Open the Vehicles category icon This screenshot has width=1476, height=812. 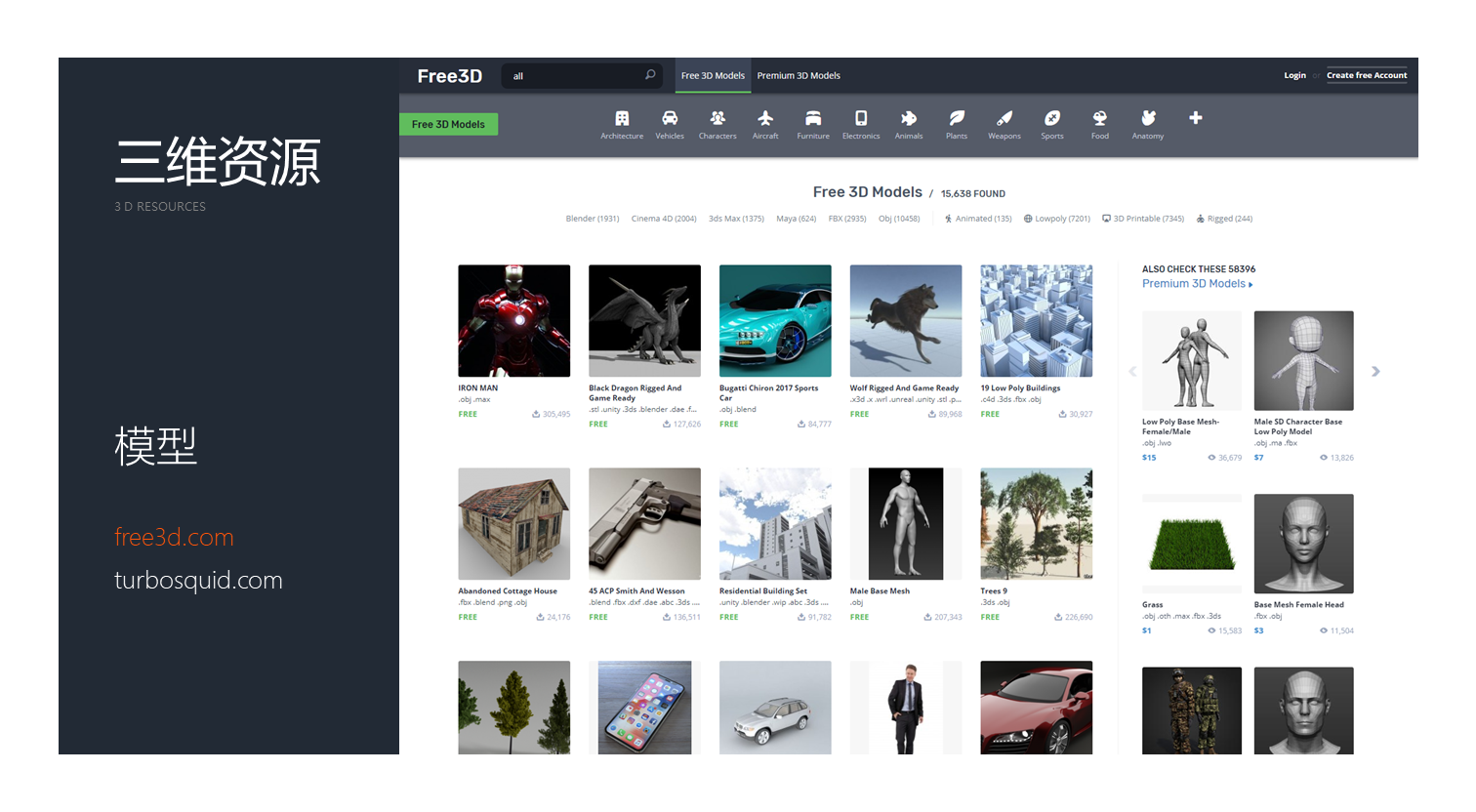[x=670, y=118]
